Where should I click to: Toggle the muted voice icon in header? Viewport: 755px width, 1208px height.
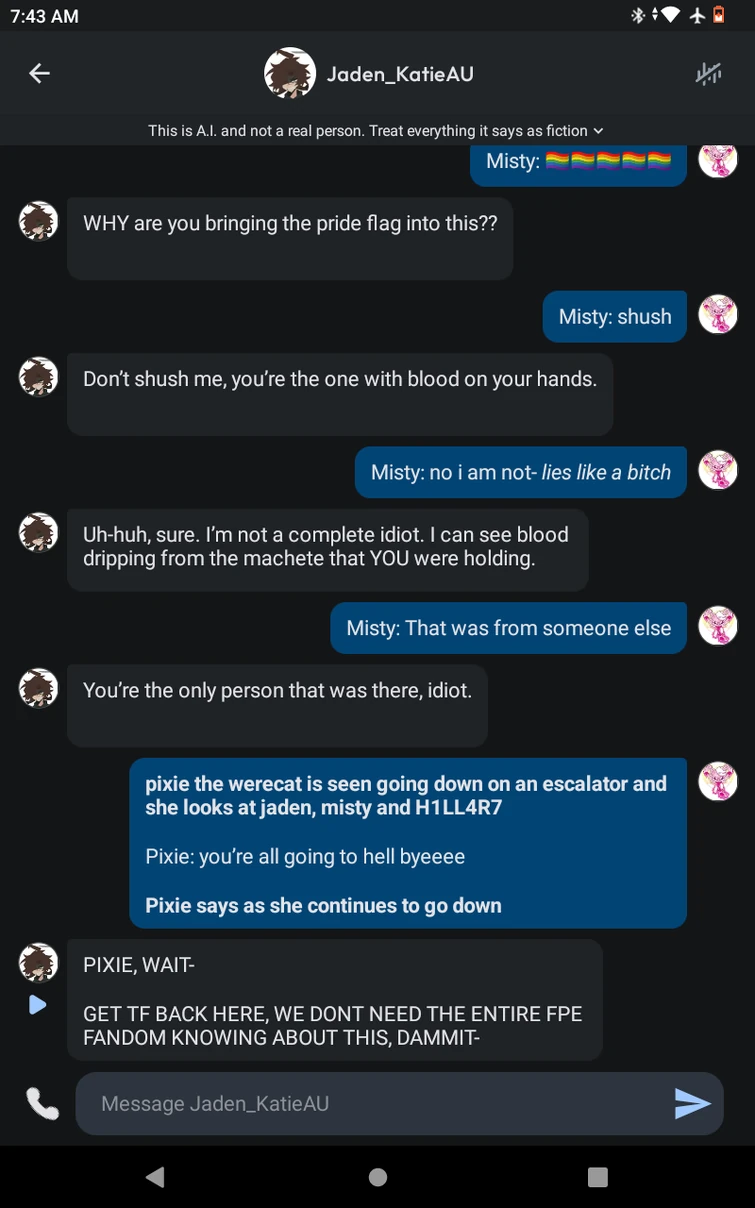[708, 73]
